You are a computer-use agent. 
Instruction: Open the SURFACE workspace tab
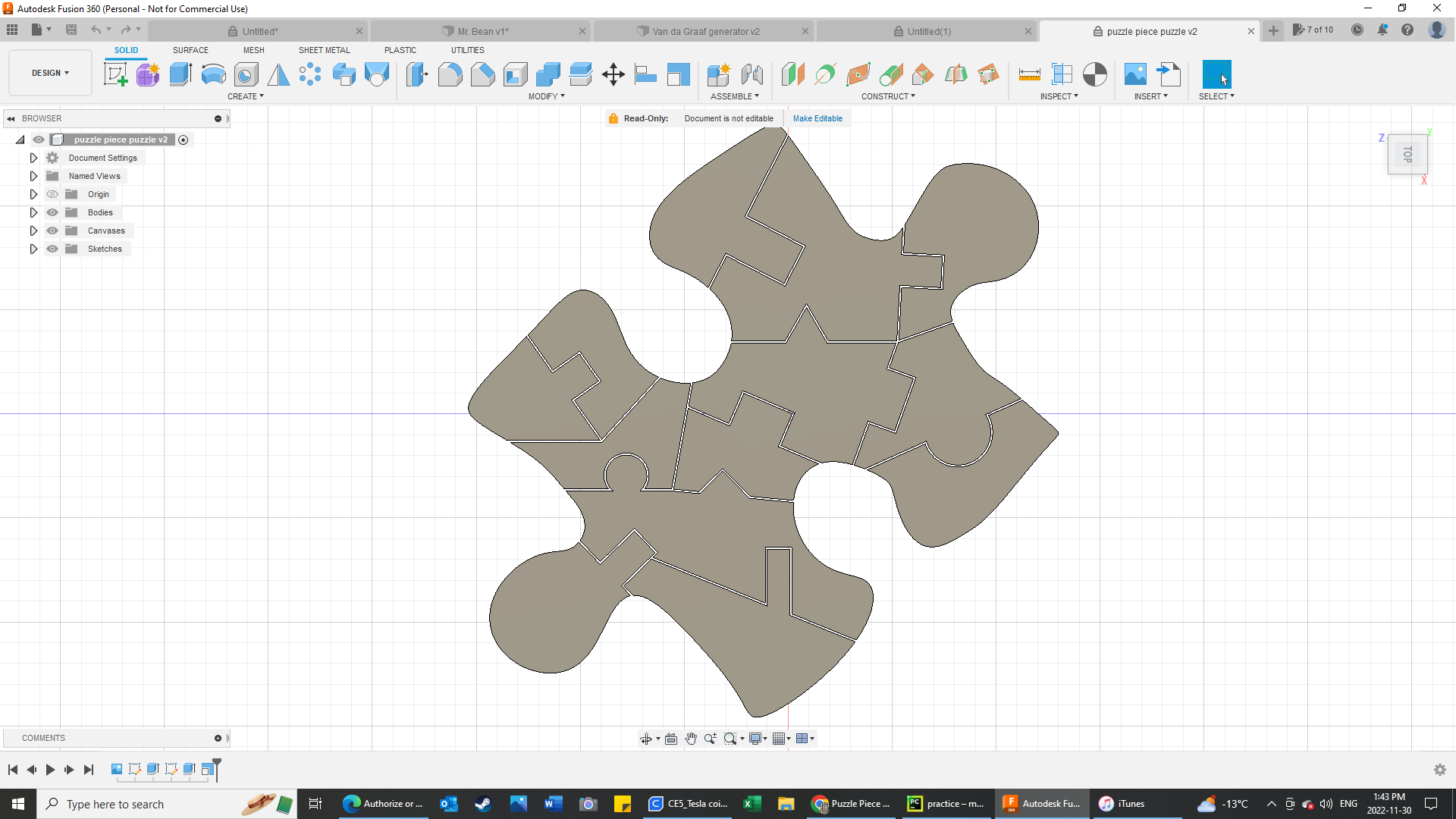point(190,50)
